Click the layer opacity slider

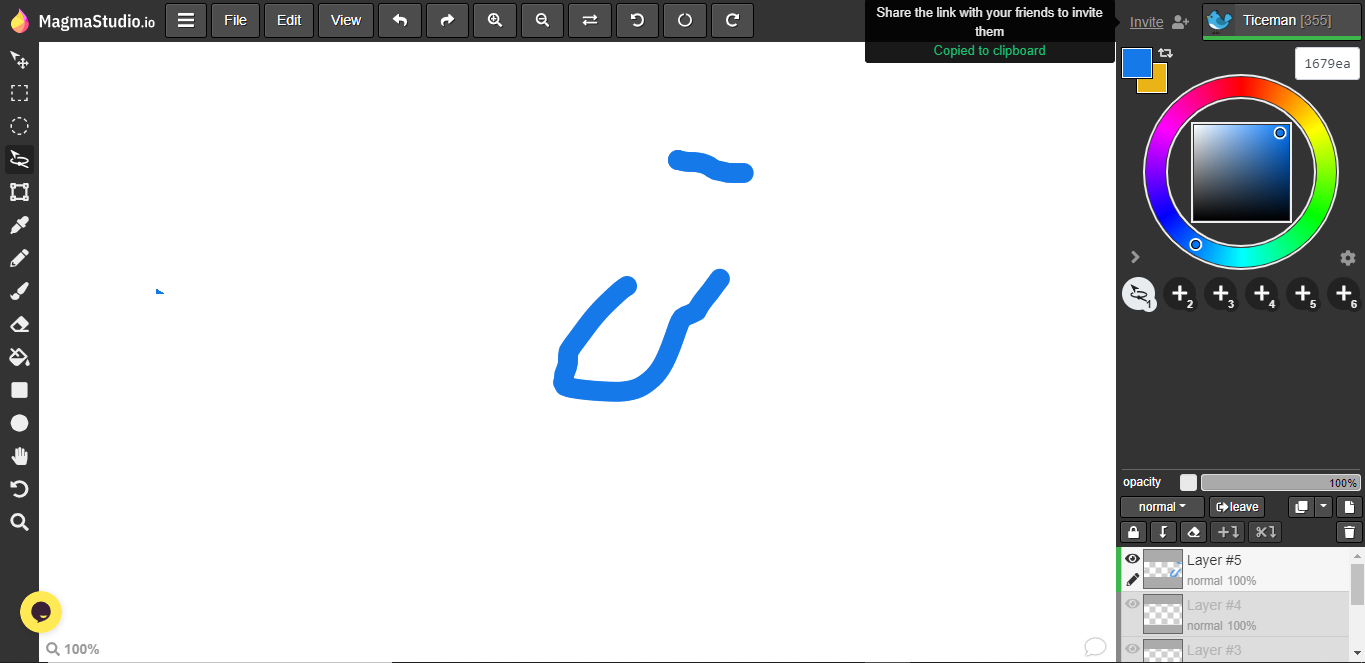pyautogui.click(x=1280, y=482)
